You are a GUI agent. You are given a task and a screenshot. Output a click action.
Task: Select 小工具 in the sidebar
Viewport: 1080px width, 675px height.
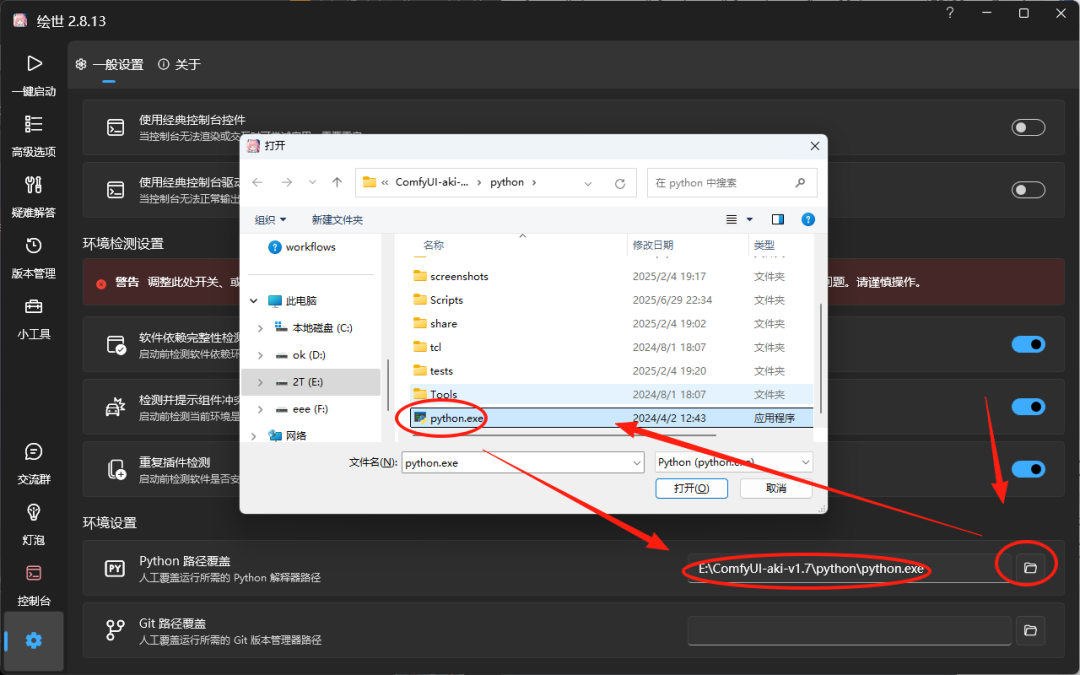tap(33, 320)
